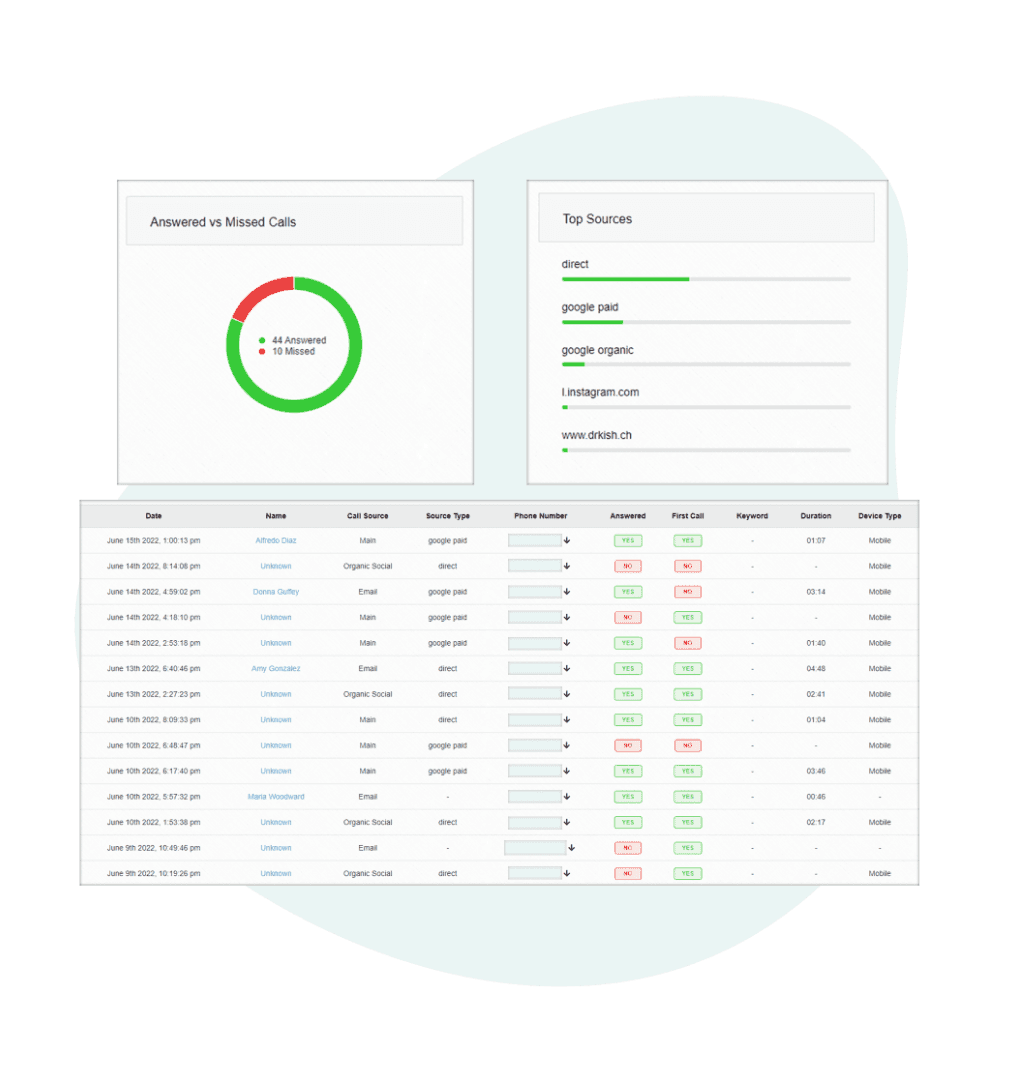The image size is (1023, 1065).
Task: Open the Alfredo Diaz contact link
Action: pos(276,541)
